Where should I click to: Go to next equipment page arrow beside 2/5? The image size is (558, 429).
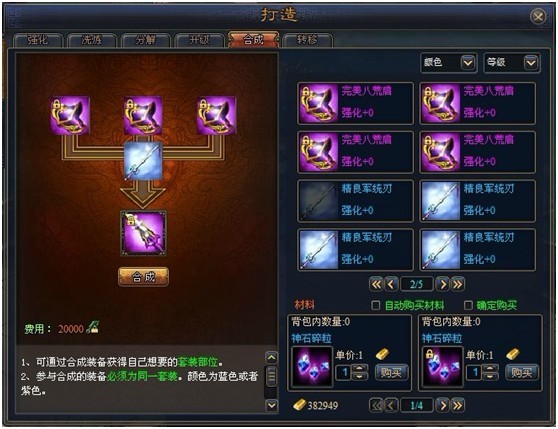pyautogui.click(x=442, y=284)
